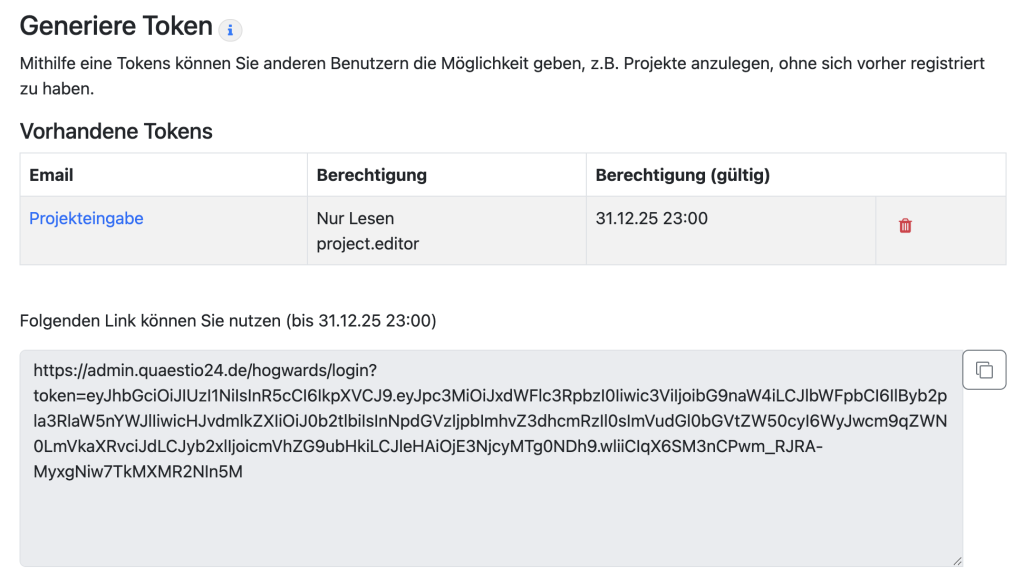Click the last token line starting with MyxgNiw7
Viewport: 1024px width, 576px height.
[138, 472]
